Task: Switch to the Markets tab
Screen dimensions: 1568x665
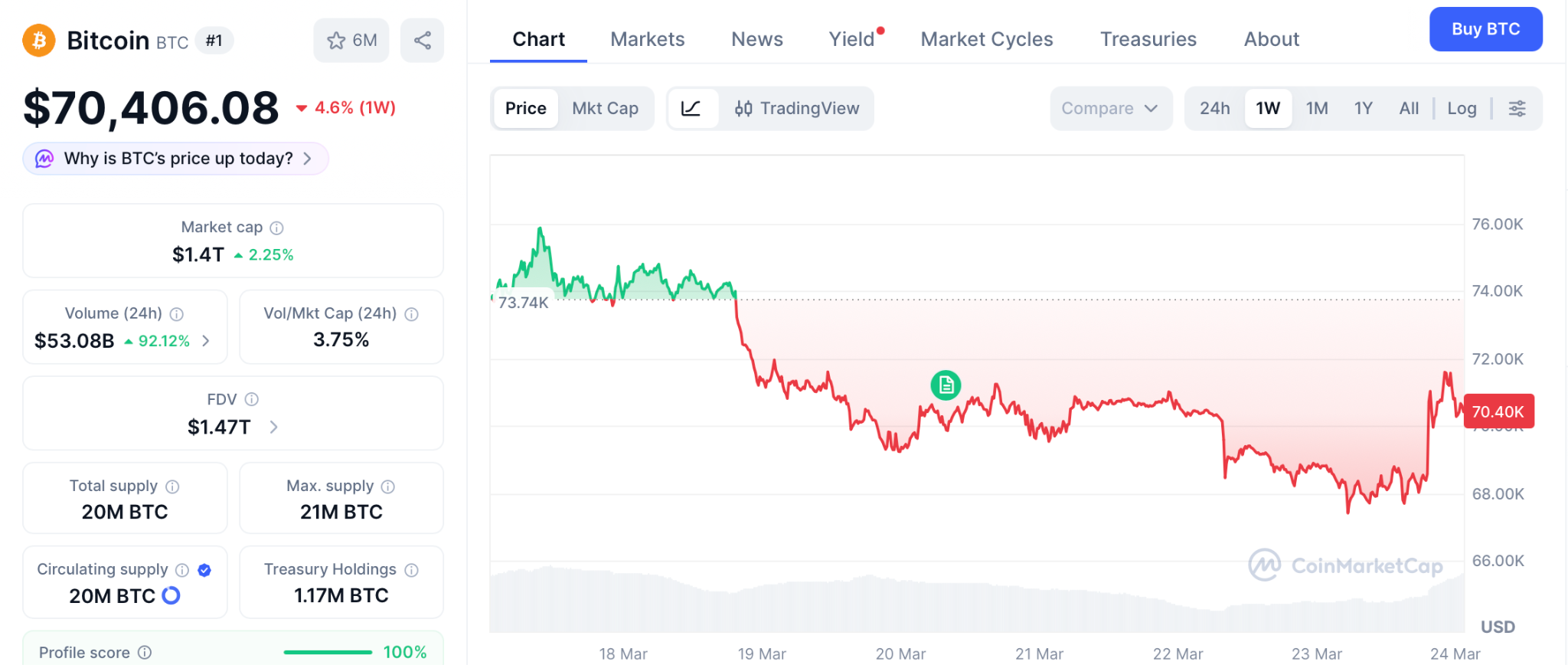Action: (x=647, y=39)
